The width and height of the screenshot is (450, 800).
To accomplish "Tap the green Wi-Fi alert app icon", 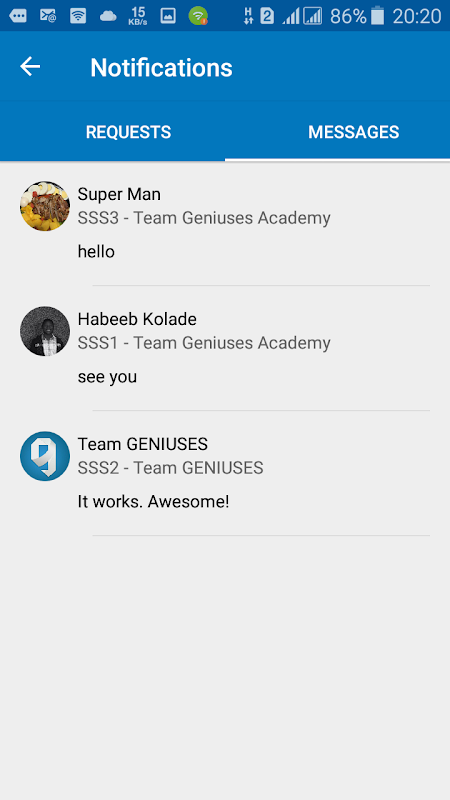I will [198, 16].
